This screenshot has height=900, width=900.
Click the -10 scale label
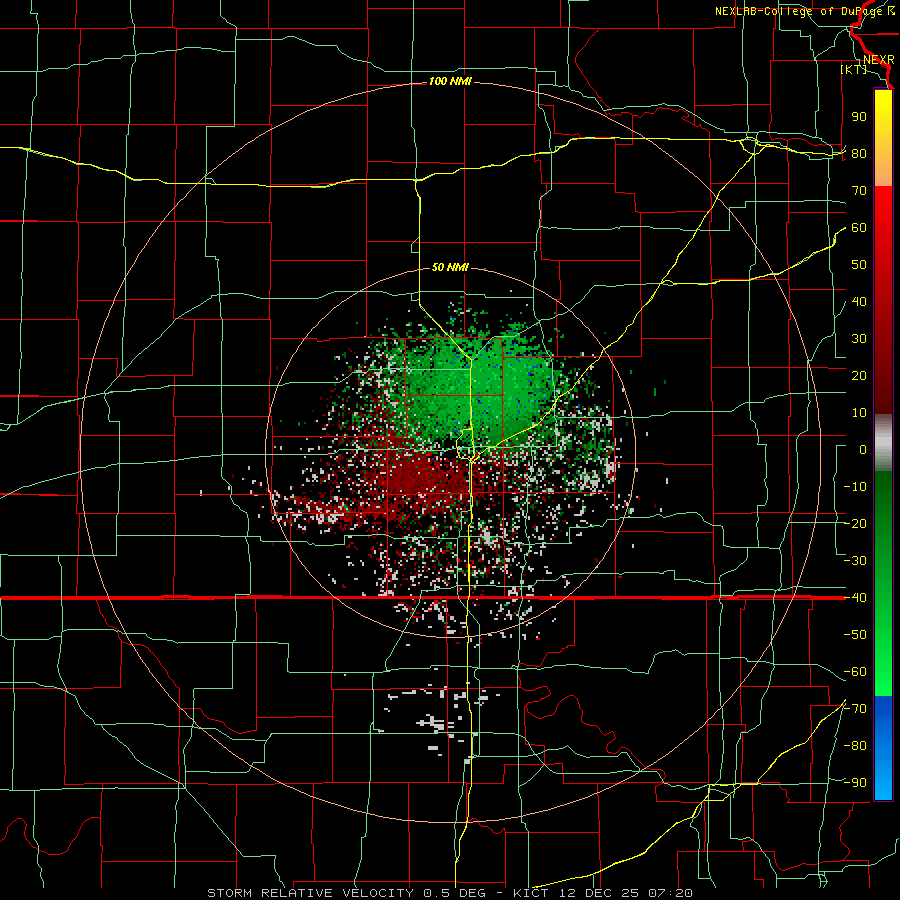[x=855, y=487]
